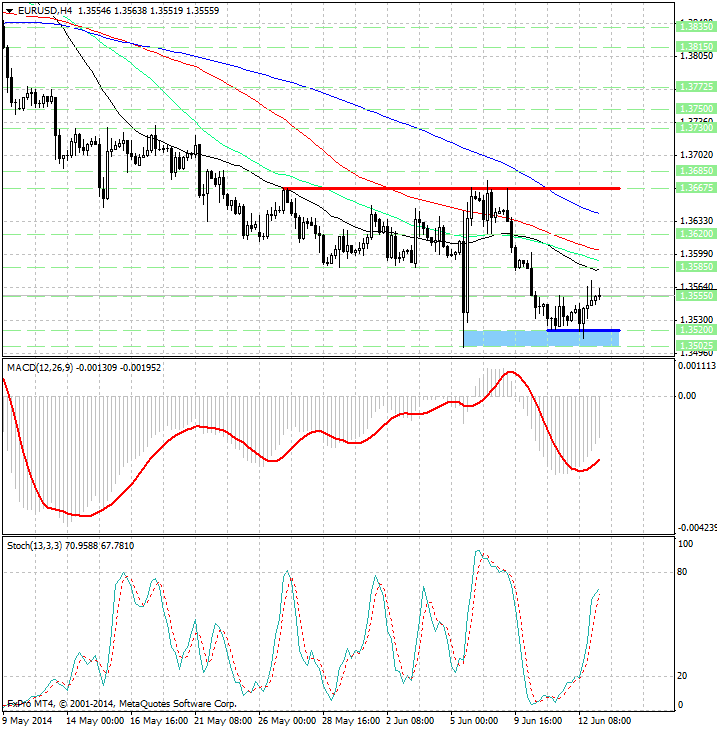Select the red horizontal resistance line
This screenshot has width=717, height=729.
point(452,188)
